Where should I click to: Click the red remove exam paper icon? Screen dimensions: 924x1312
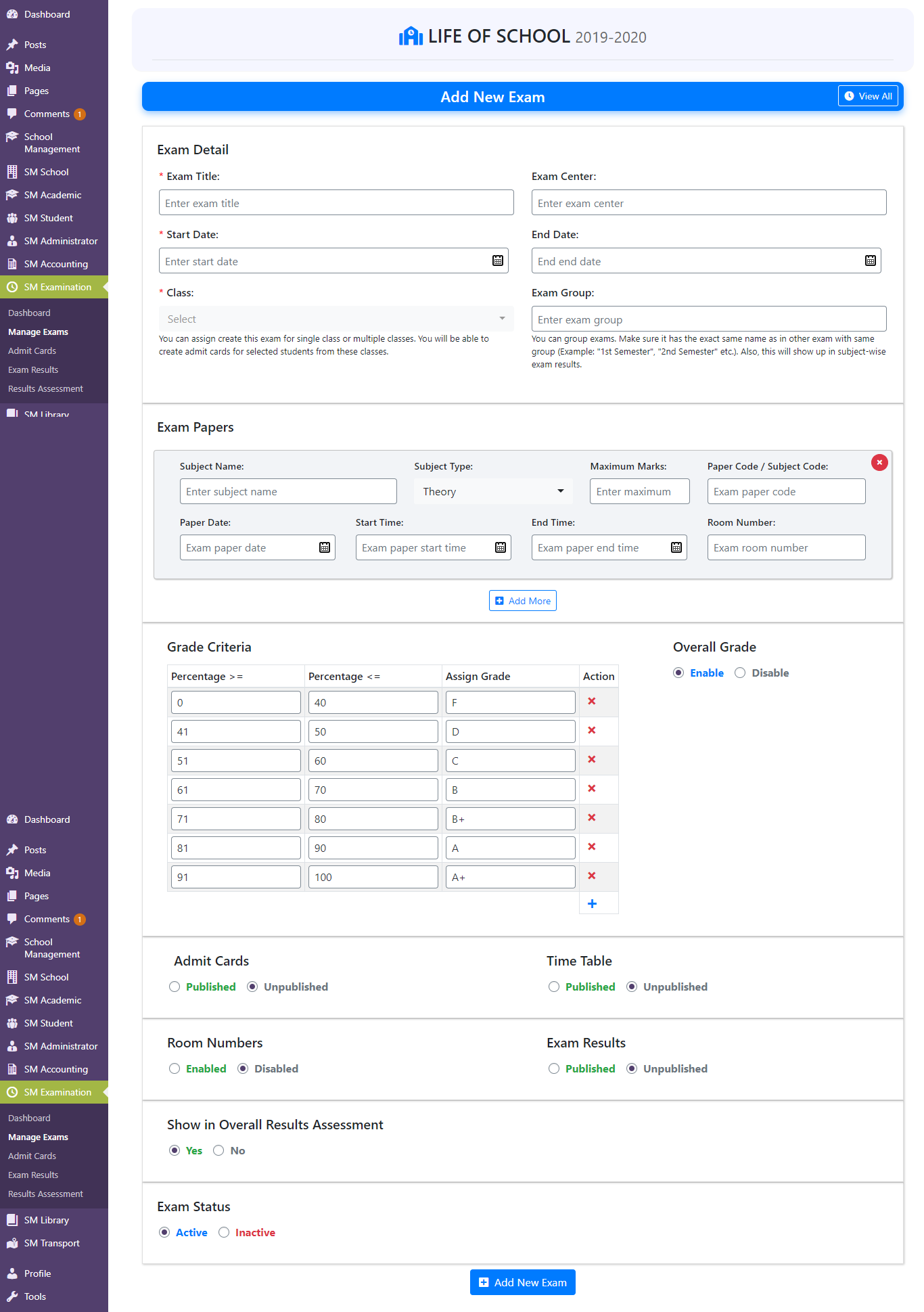point(879,462)
